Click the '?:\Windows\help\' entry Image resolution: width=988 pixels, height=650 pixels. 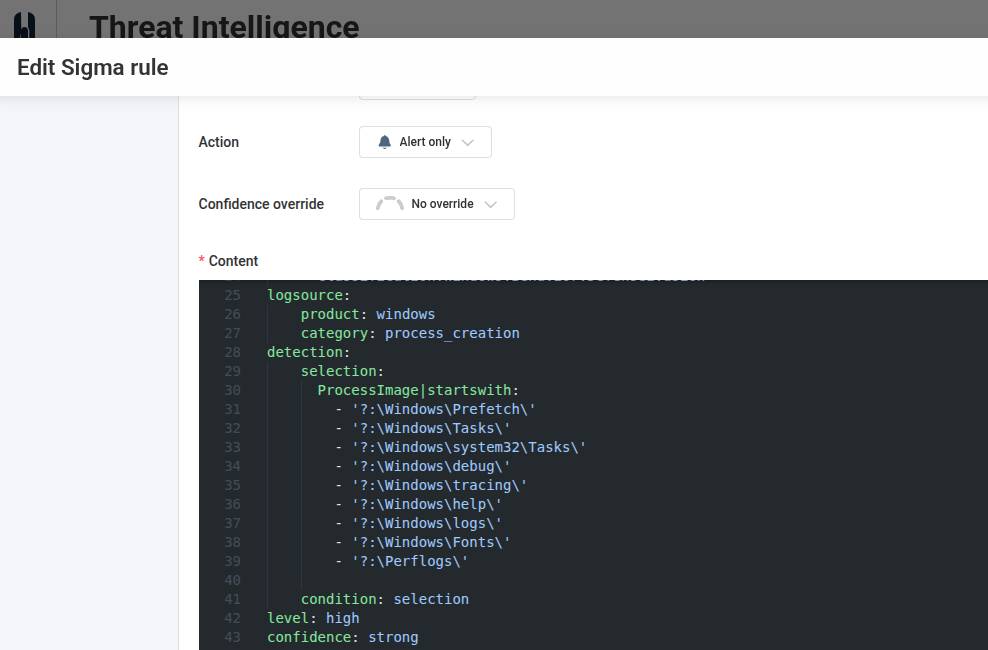pyautogui.click(x=427, y=505)
